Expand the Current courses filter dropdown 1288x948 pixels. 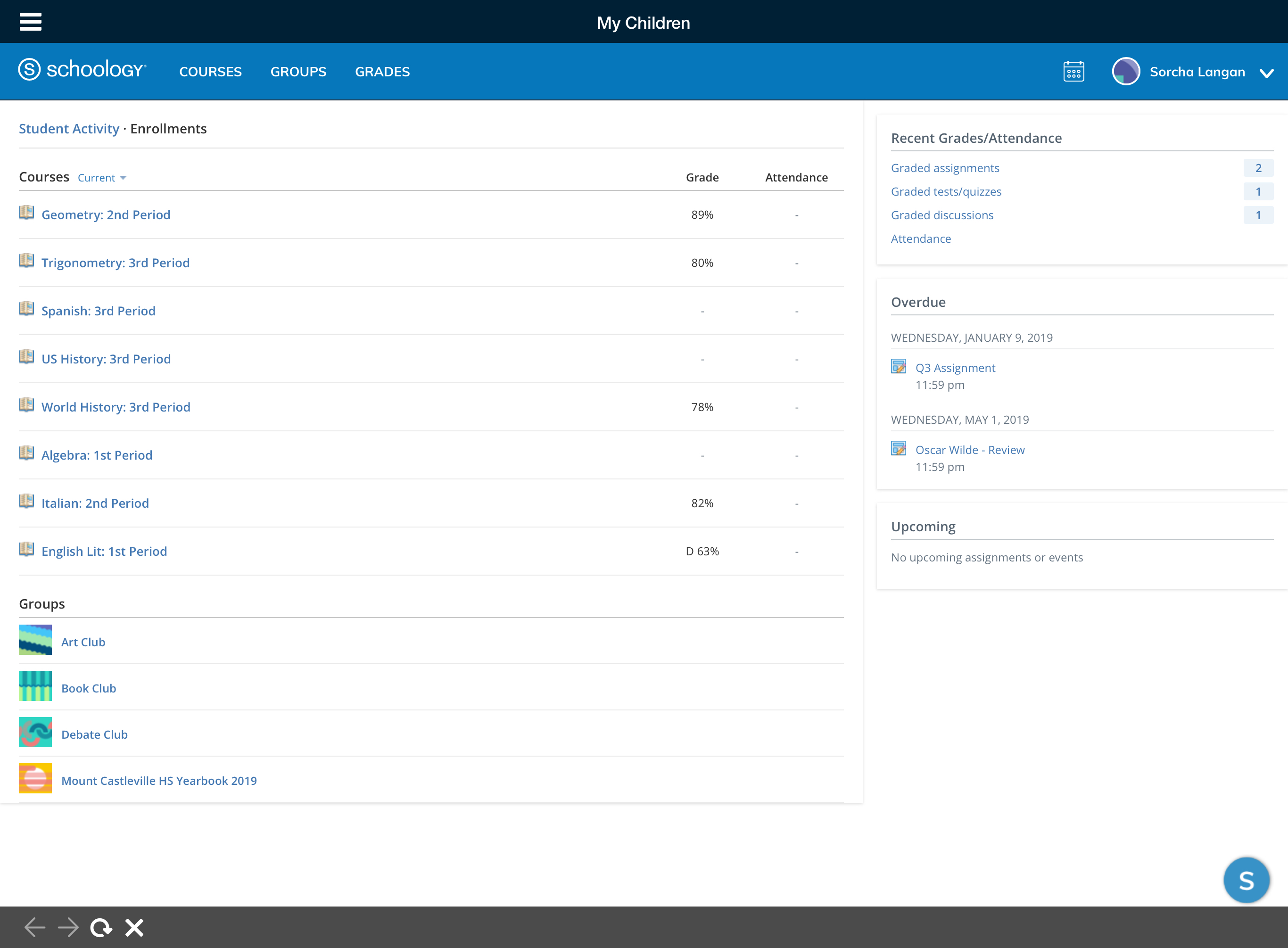102,178
